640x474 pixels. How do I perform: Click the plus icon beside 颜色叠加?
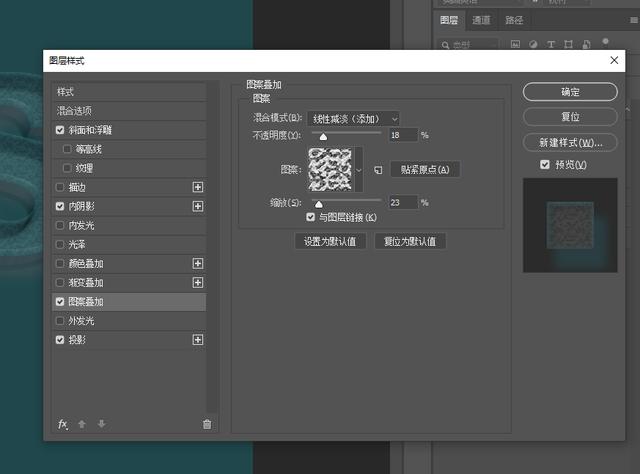(x=197, y=264)
